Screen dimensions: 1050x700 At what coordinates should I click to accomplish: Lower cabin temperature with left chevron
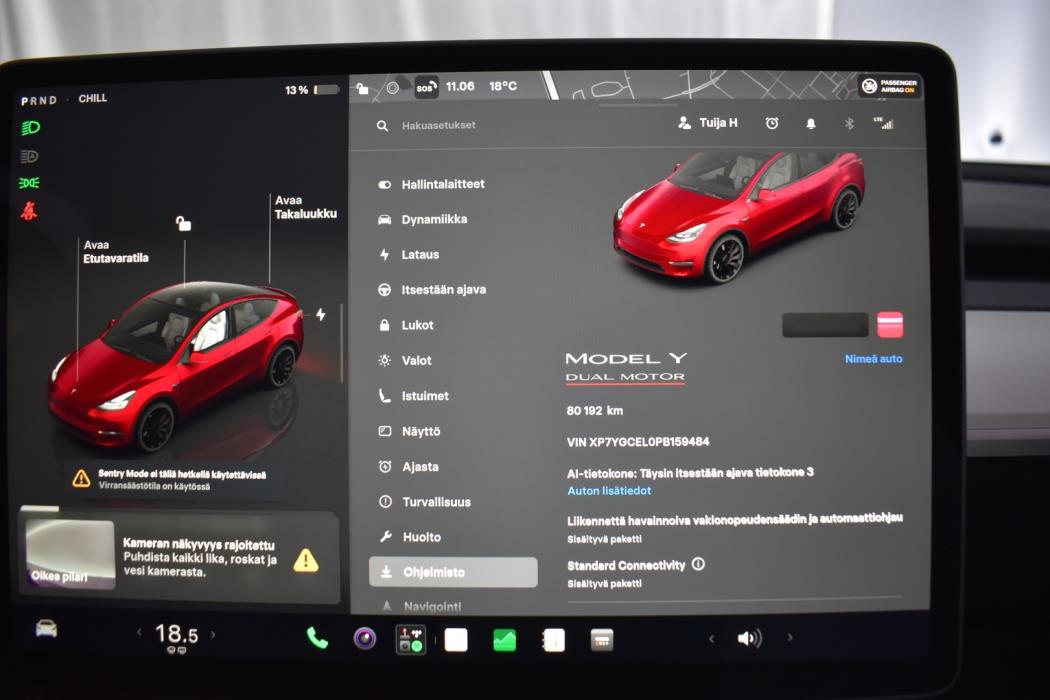click(139, 632)
